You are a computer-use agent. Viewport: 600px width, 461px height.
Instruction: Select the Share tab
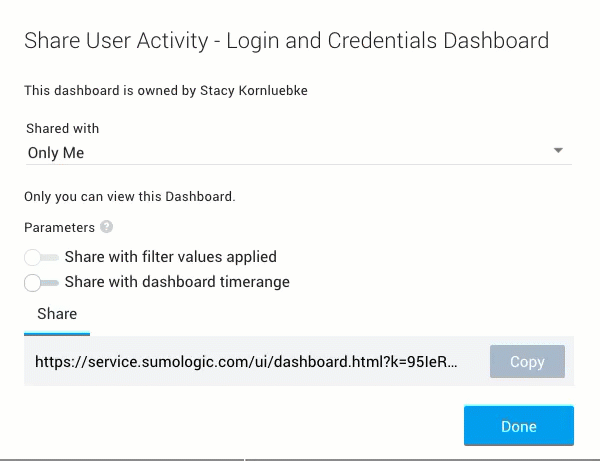(x=57, y=314)
